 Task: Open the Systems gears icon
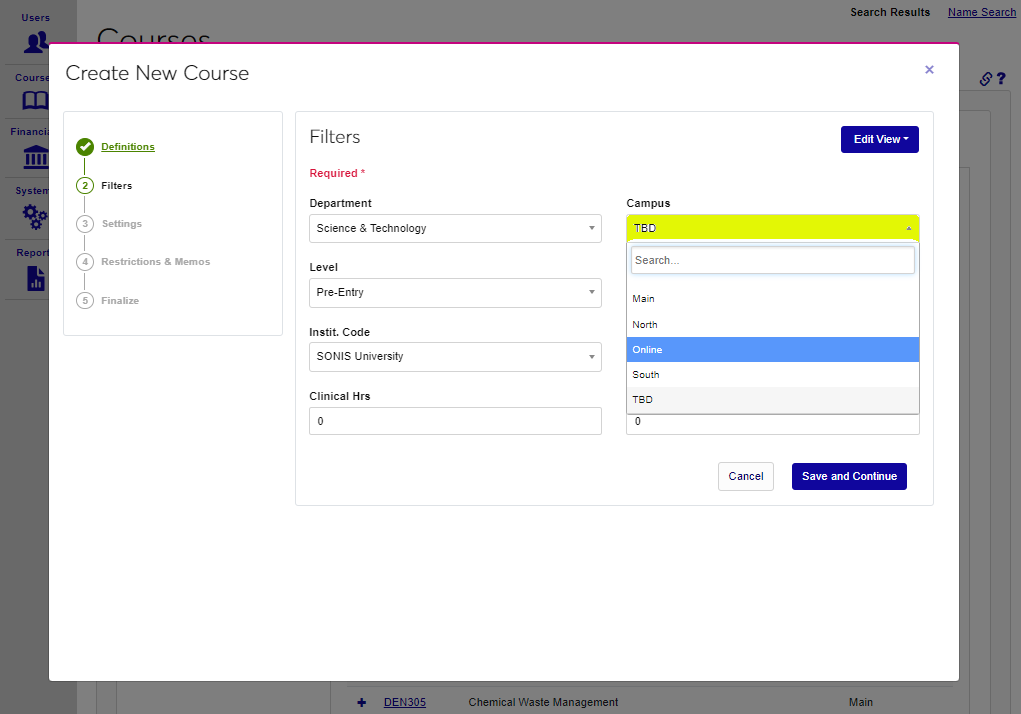(x=36, y=216)
